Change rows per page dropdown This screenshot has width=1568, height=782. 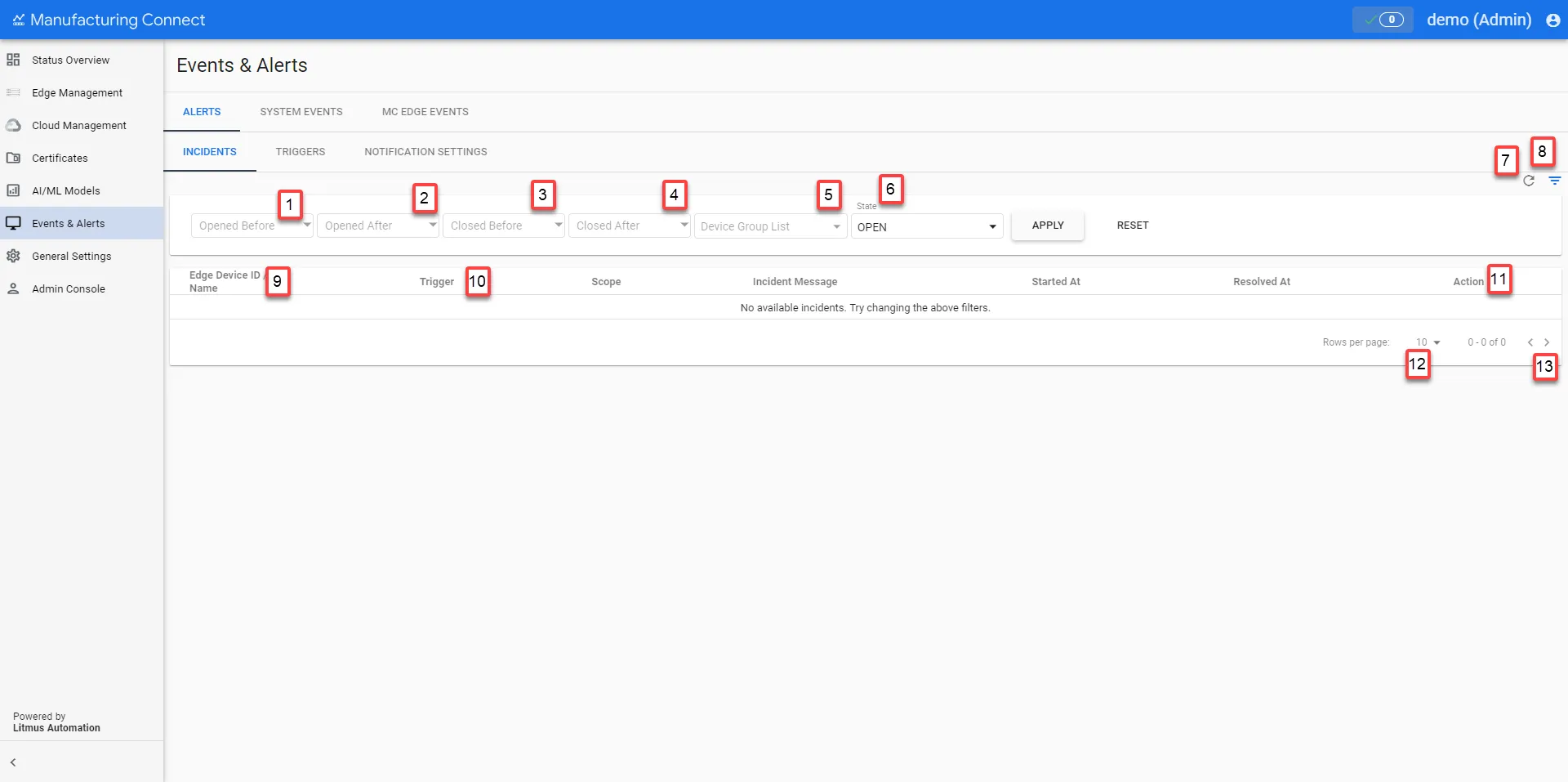pyautogui.click(x=1428, y=342)
